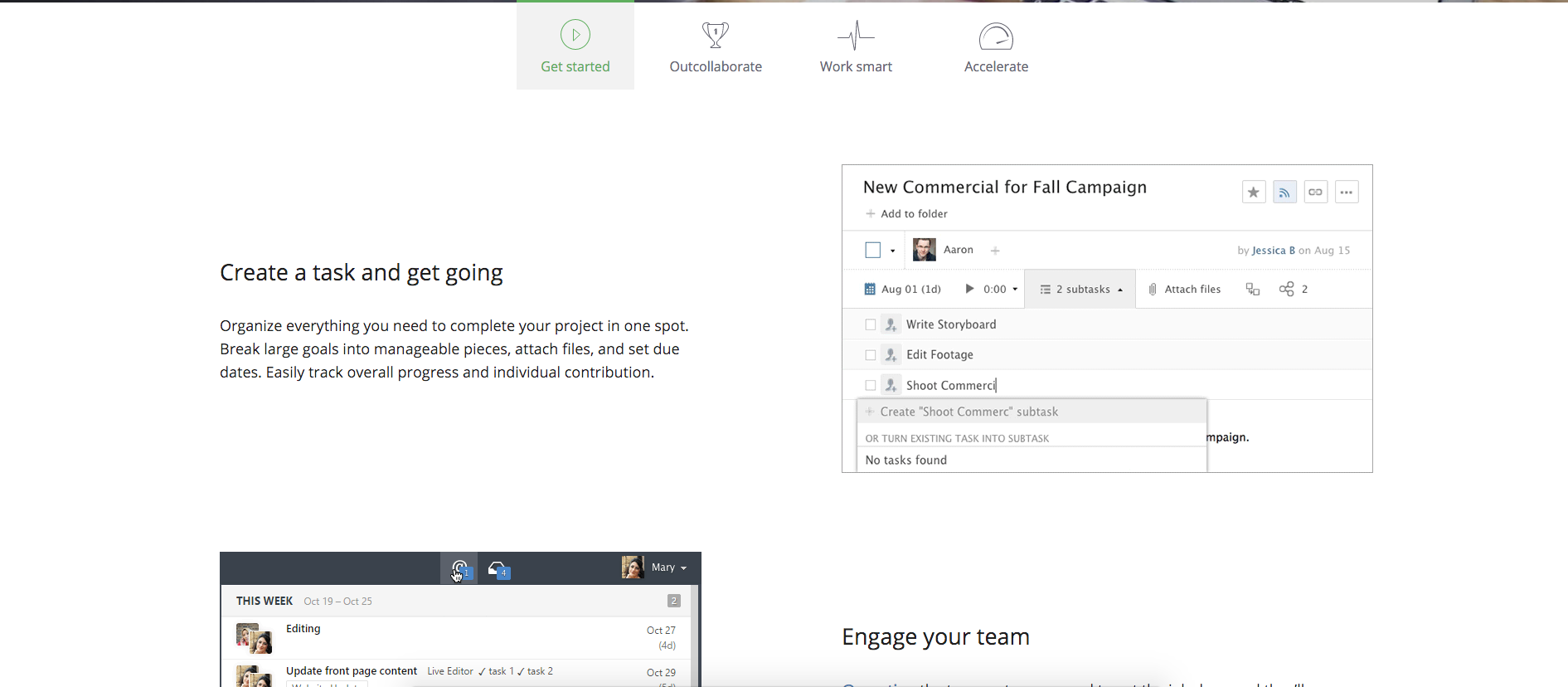Open the Aug 01 (1d) date picker
Screen dimensions: 1568x687
point(902,290)
